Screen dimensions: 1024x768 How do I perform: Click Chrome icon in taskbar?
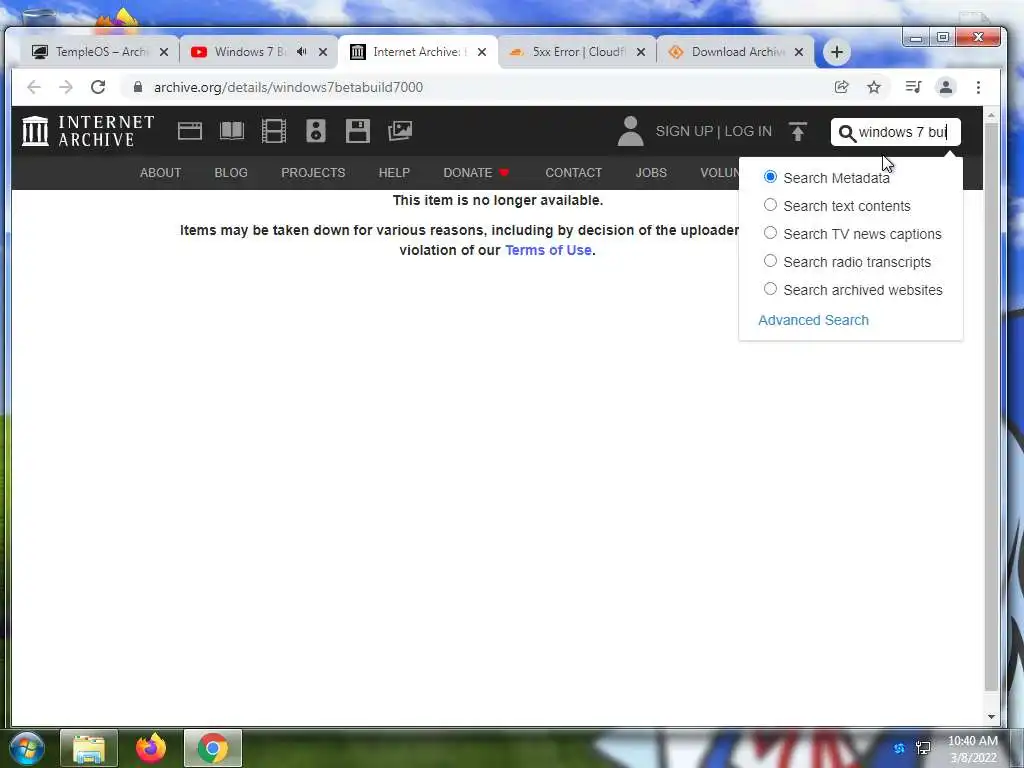[x=213, y=748]
